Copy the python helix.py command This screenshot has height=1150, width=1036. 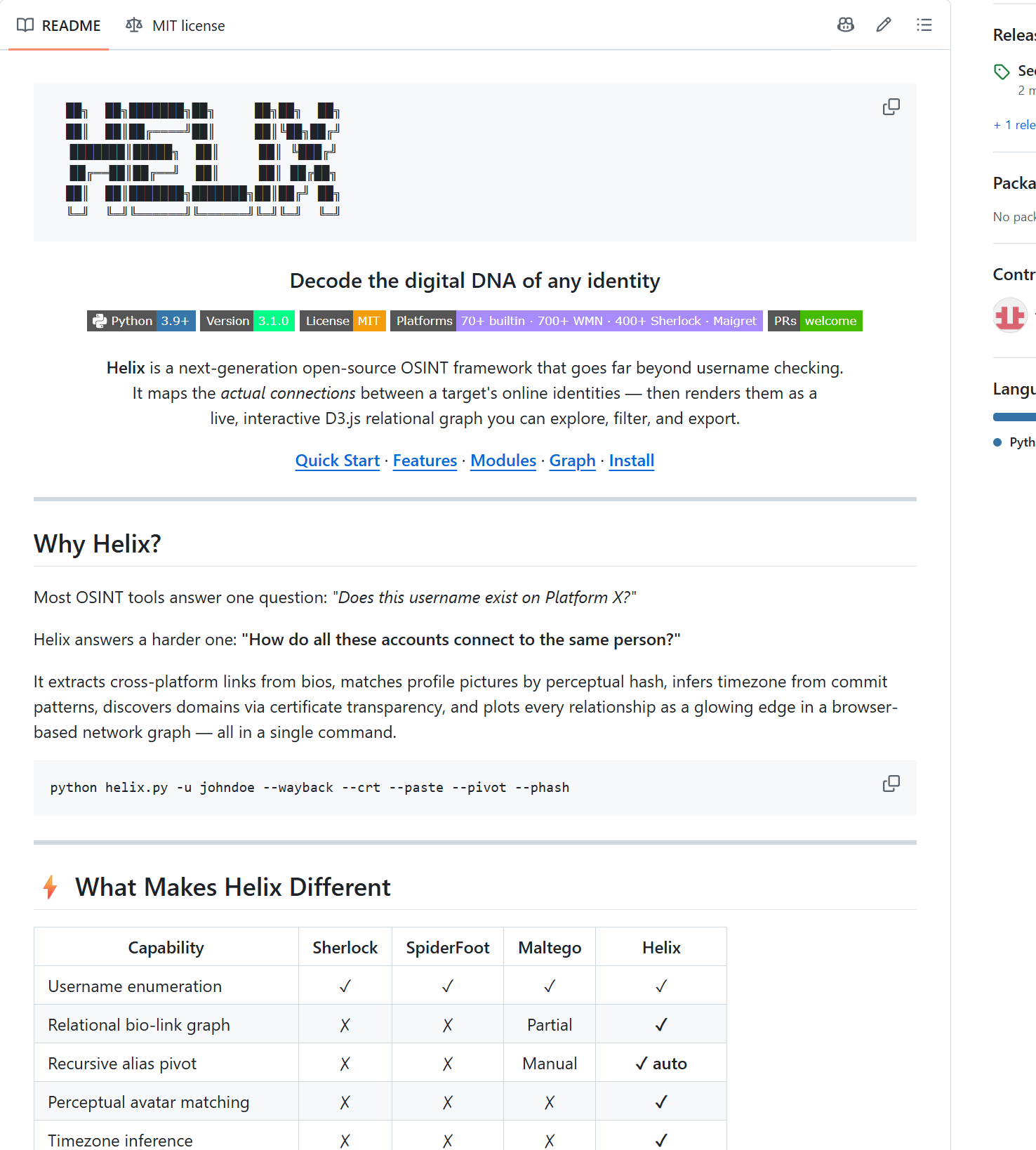point(891,784)
